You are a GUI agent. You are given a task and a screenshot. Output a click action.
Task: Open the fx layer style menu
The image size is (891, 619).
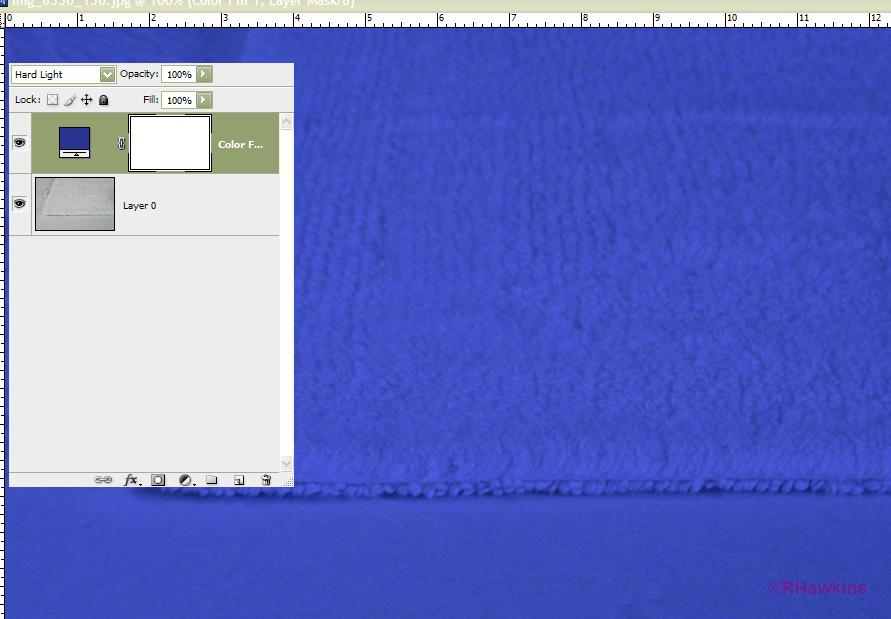[x=131, y=480]
